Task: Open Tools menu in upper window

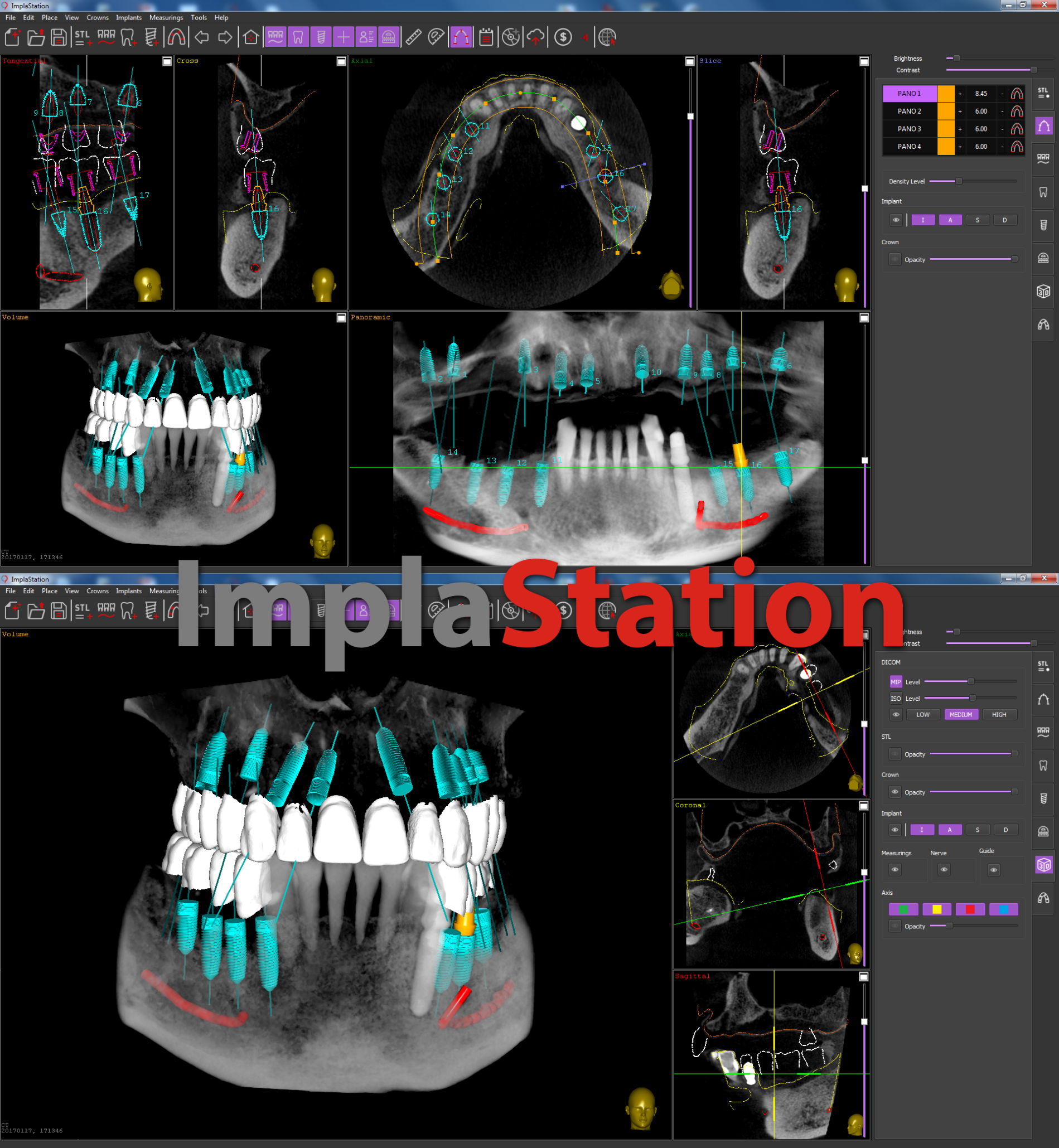Action: click(x=199, y=18)
